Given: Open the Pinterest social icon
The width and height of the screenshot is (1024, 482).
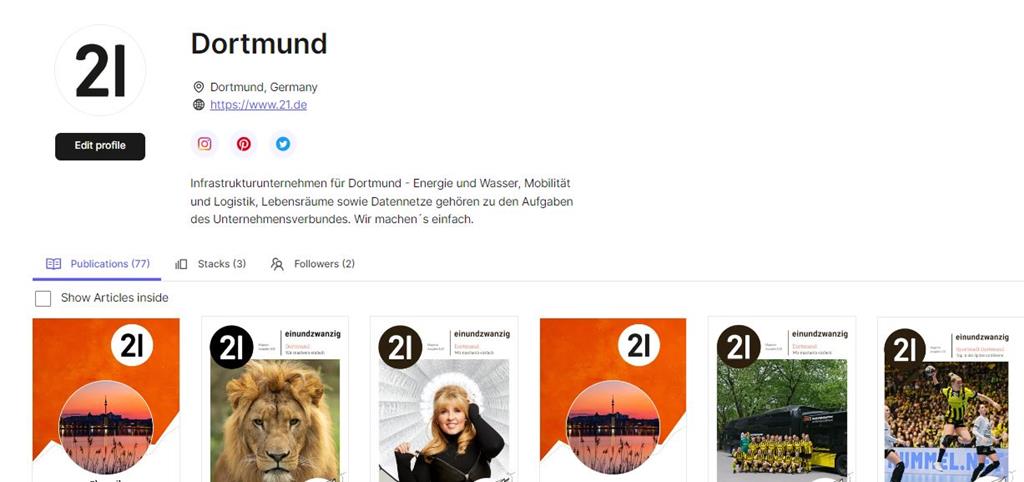Looking at the screenshot, I should click(x=244, y=144).
